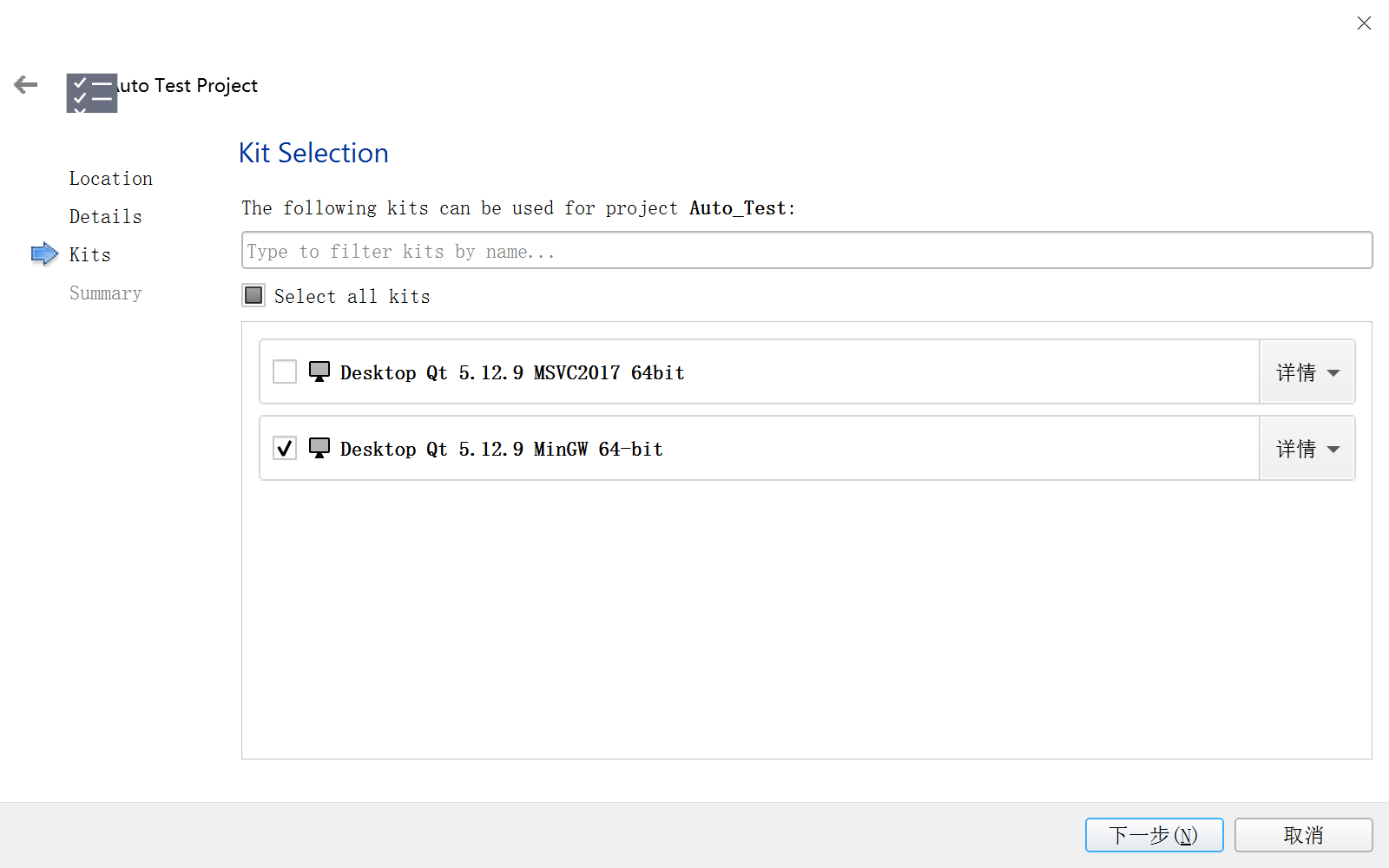Screen dimensions: 1389x868
Task: Click the 下一步(N) next button
Action: [1154, 835]
